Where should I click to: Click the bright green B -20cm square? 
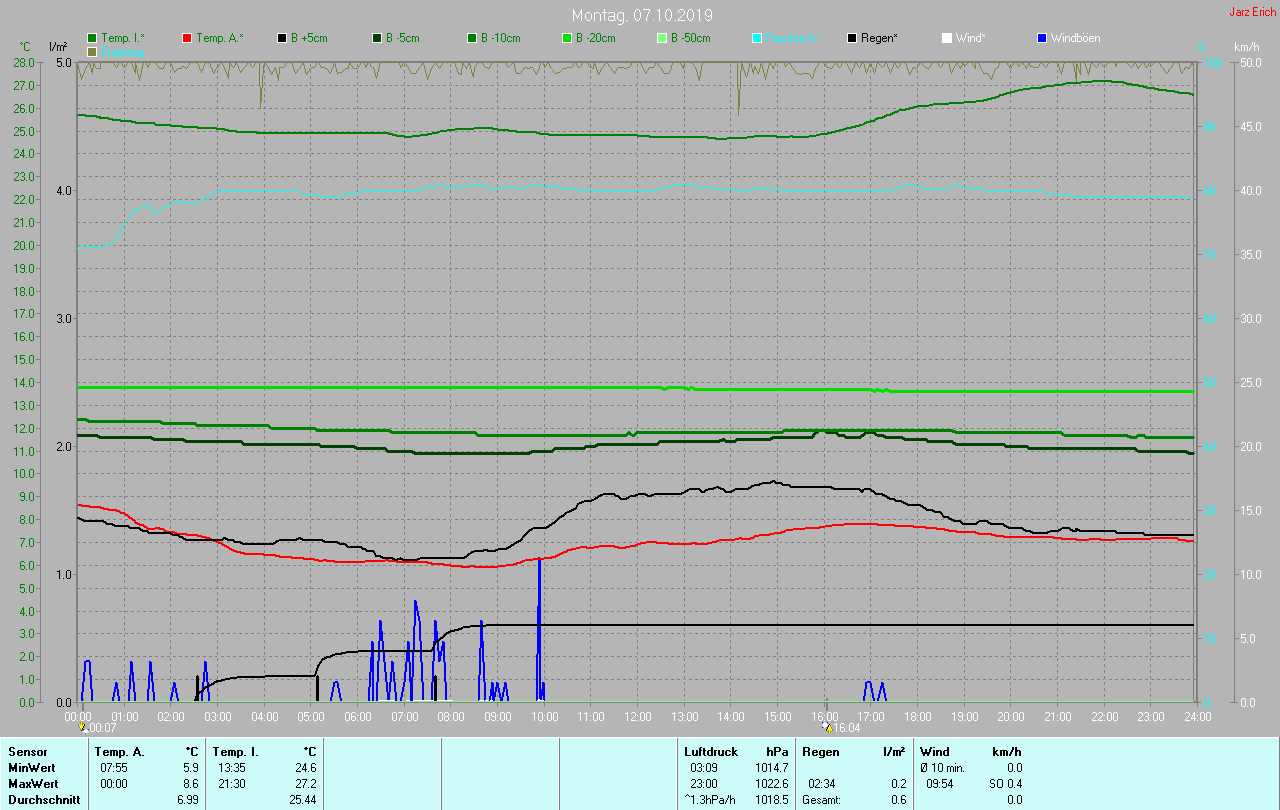coord(567,38)
